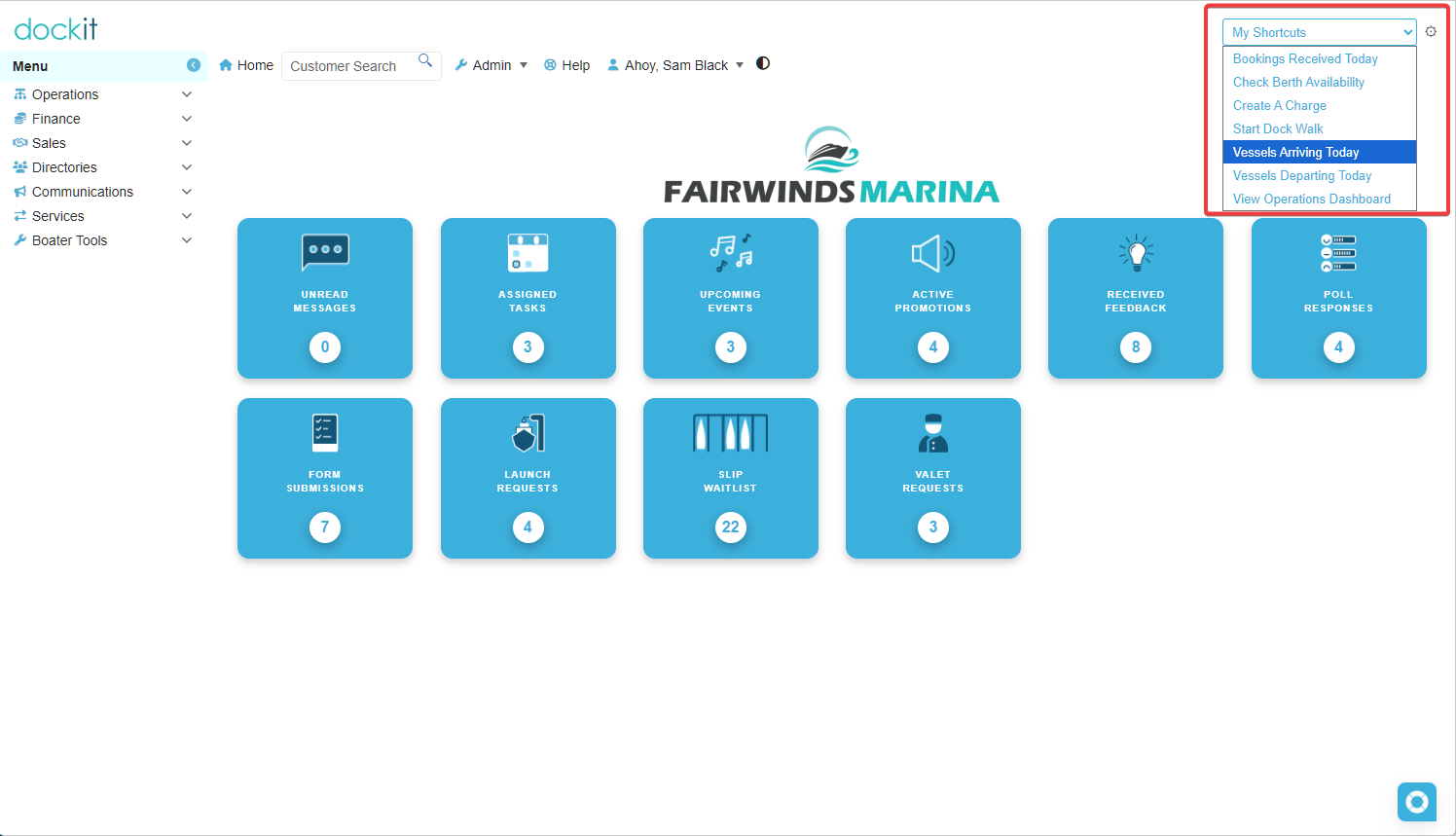Image resolution: width=1456 pixels, height=836 pixels.
Task: Open the Unread Messages tile
Action: (x=325, y=298)
